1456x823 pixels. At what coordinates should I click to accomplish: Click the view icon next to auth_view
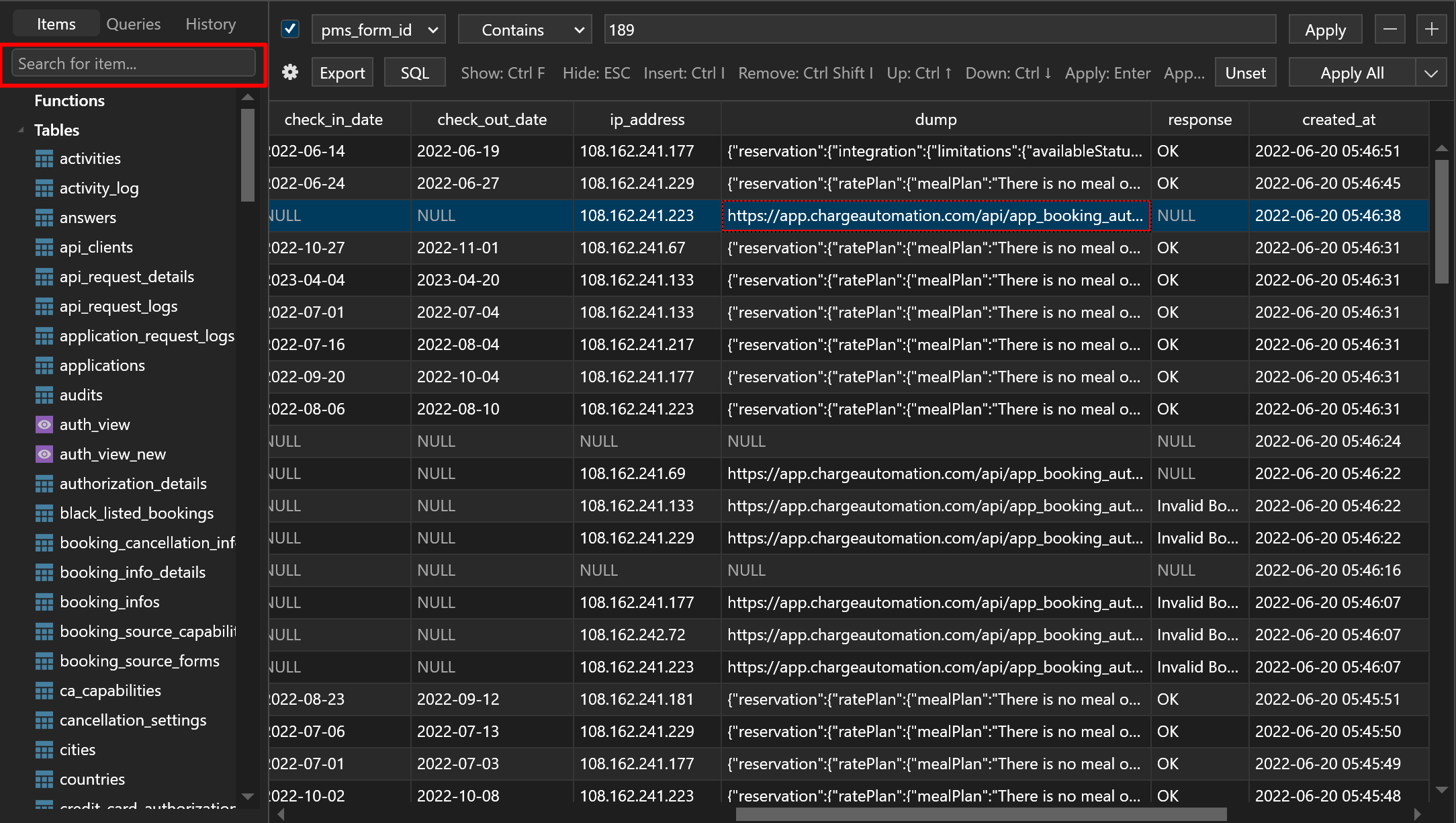click(x=44, y=425)
